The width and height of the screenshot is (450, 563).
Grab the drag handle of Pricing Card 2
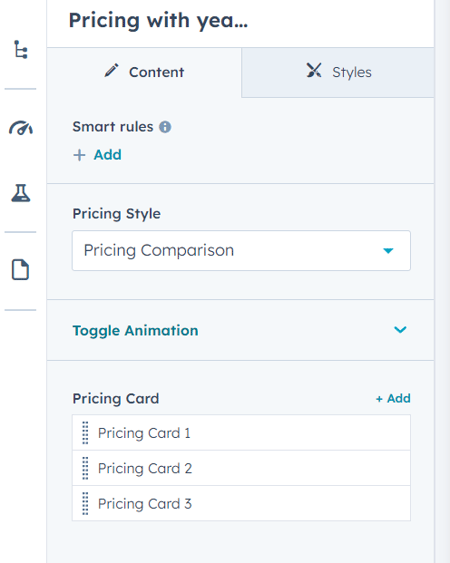85,468
